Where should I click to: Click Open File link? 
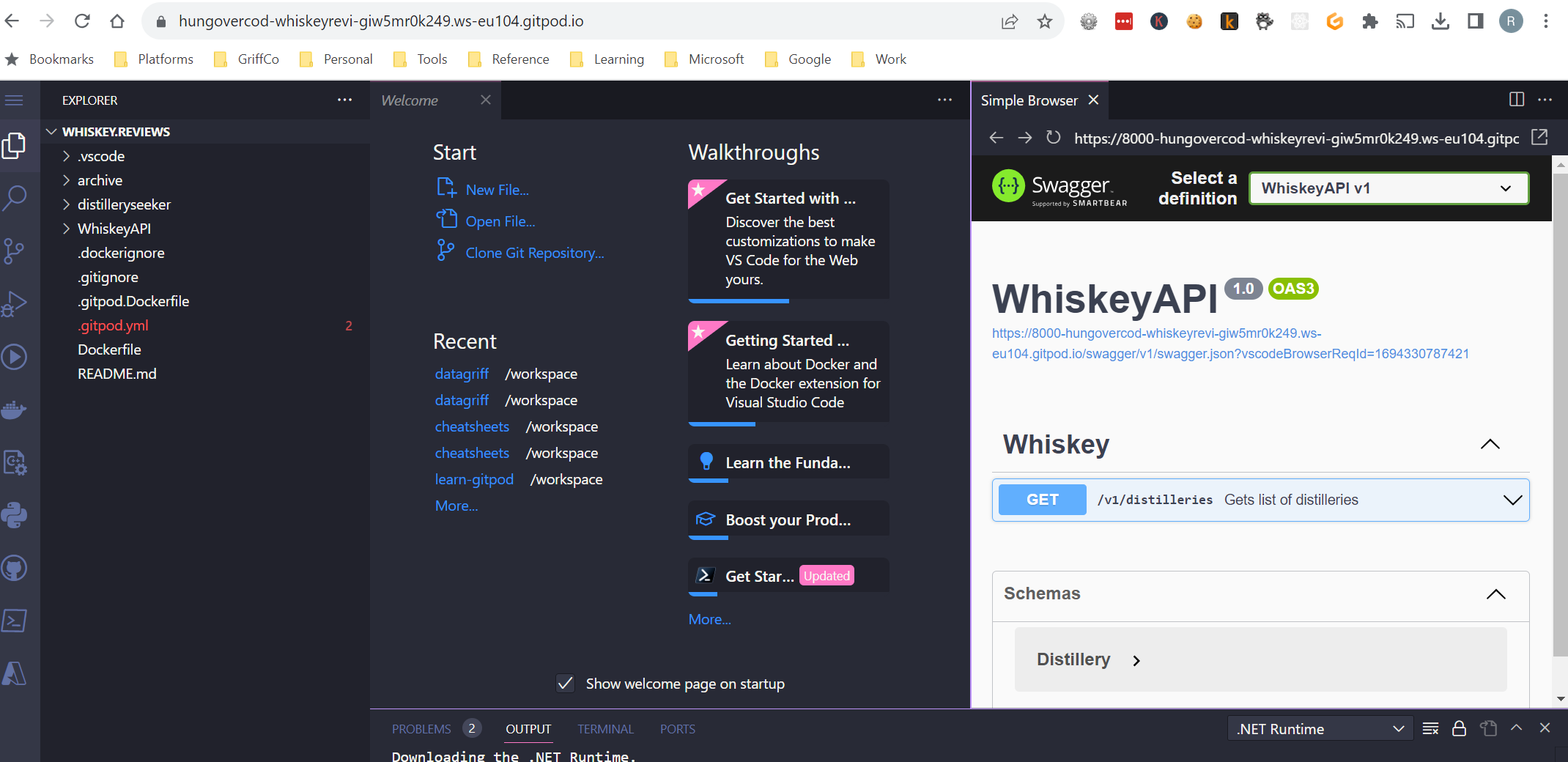click(x=500, y=221)
